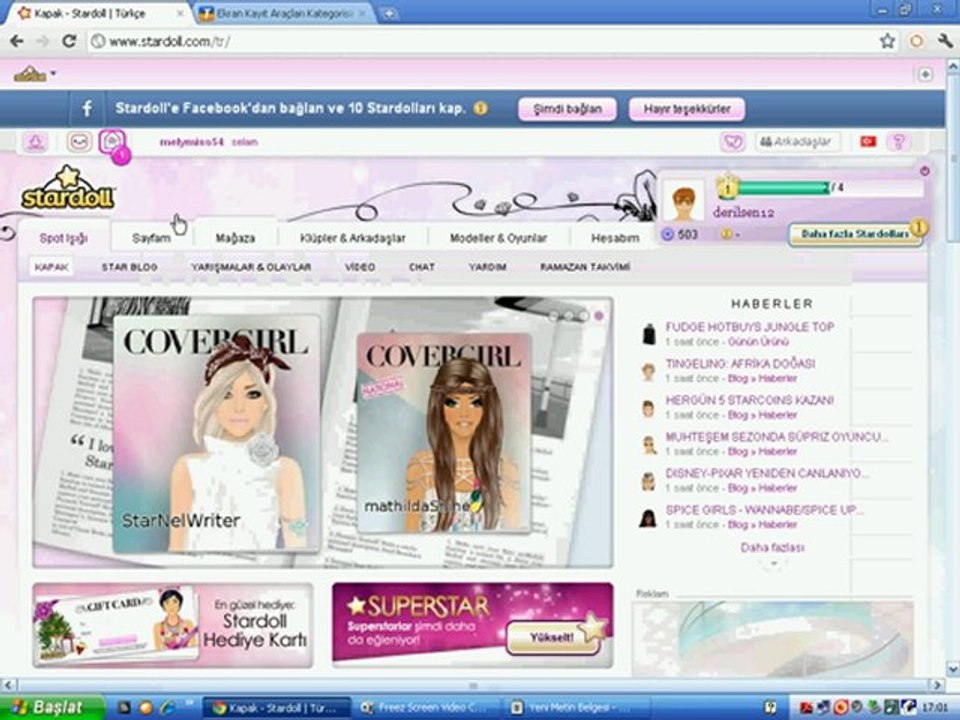960x720 pixels.
Task: Click the Spice Girls news thumbnail
Action: pyautogui.click(x=648, y=518)
